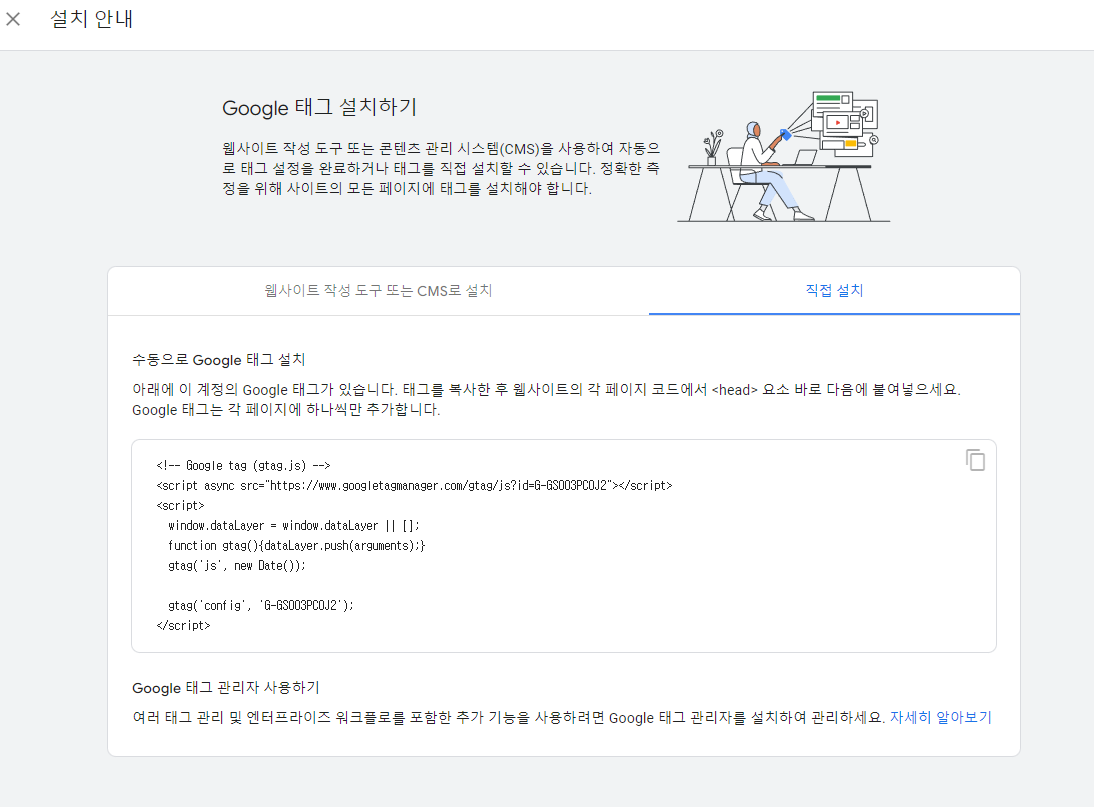
Task: Click the script src googletagmanager line
Action: [414, 485]
